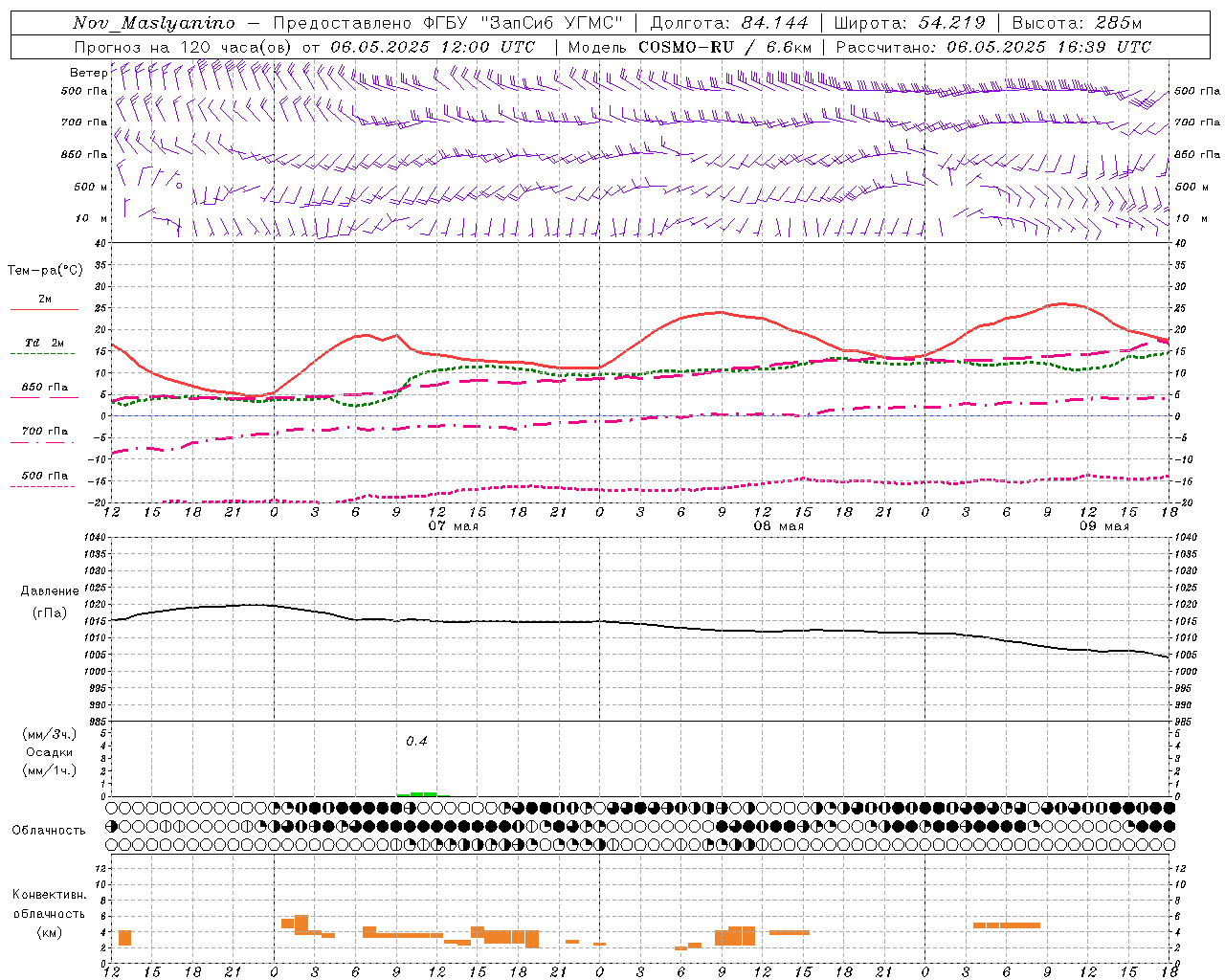1225x980 pixels.
Task: Click the Конвективн. convective cloud label
Action: tap(49, 895)
